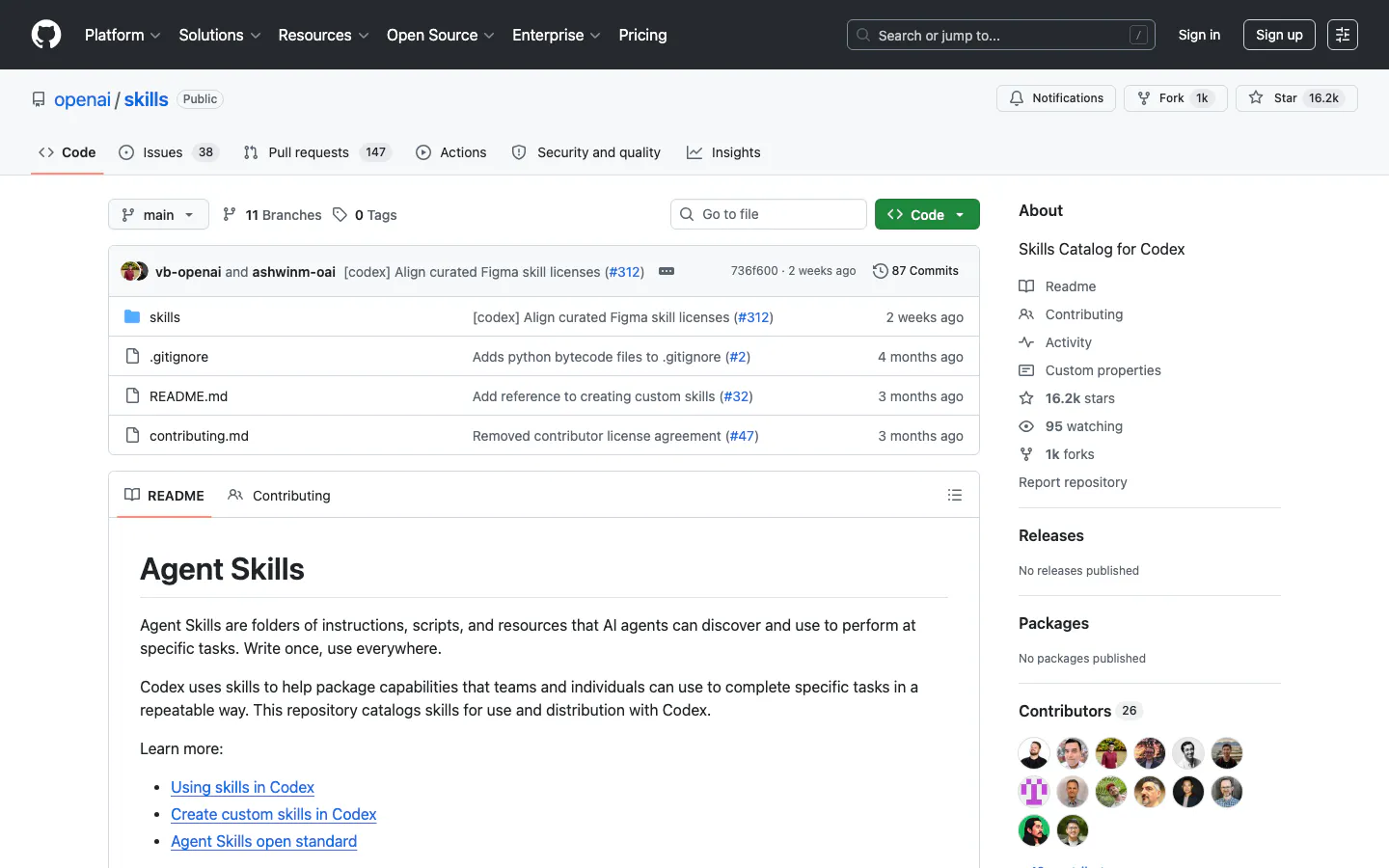The height and width of the screenshot is (868, 1389).
Task: Click the GitHub logo icon
Action: coord(46,35)
